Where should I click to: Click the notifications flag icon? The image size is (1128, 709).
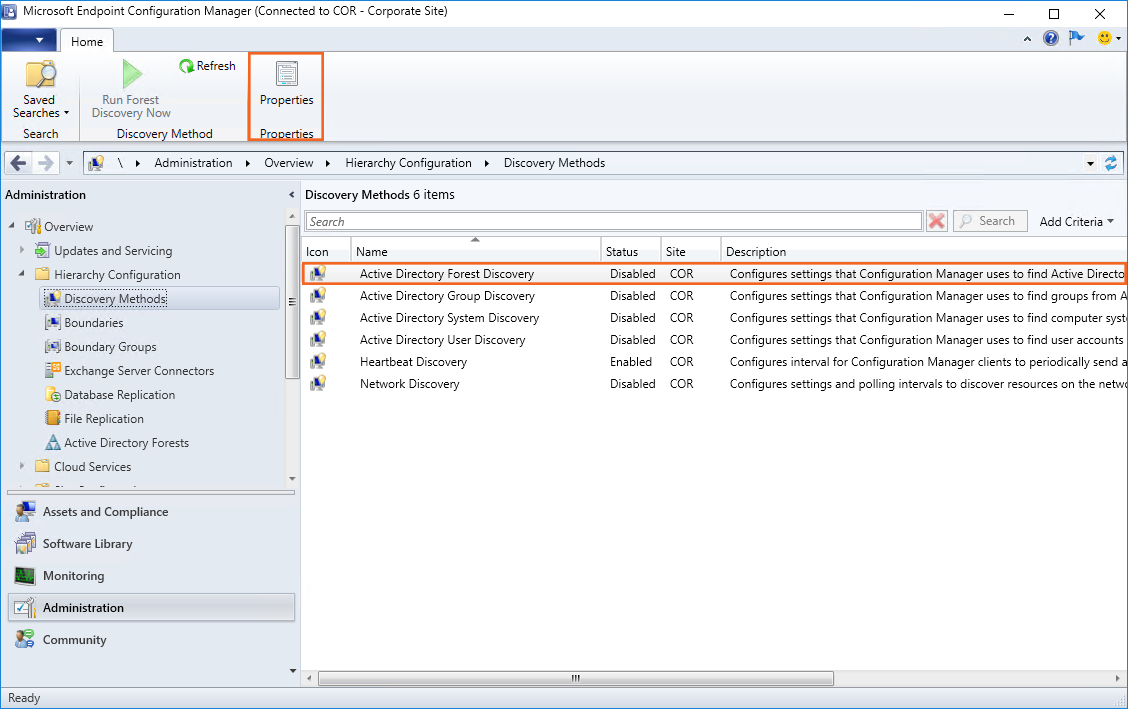tap(1076, 38)
